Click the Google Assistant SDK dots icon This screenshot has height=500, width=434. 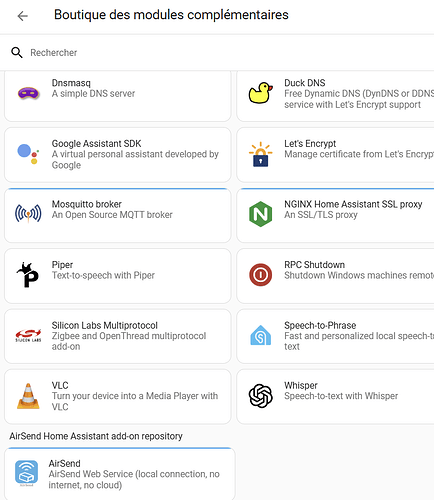coord(28,154)
